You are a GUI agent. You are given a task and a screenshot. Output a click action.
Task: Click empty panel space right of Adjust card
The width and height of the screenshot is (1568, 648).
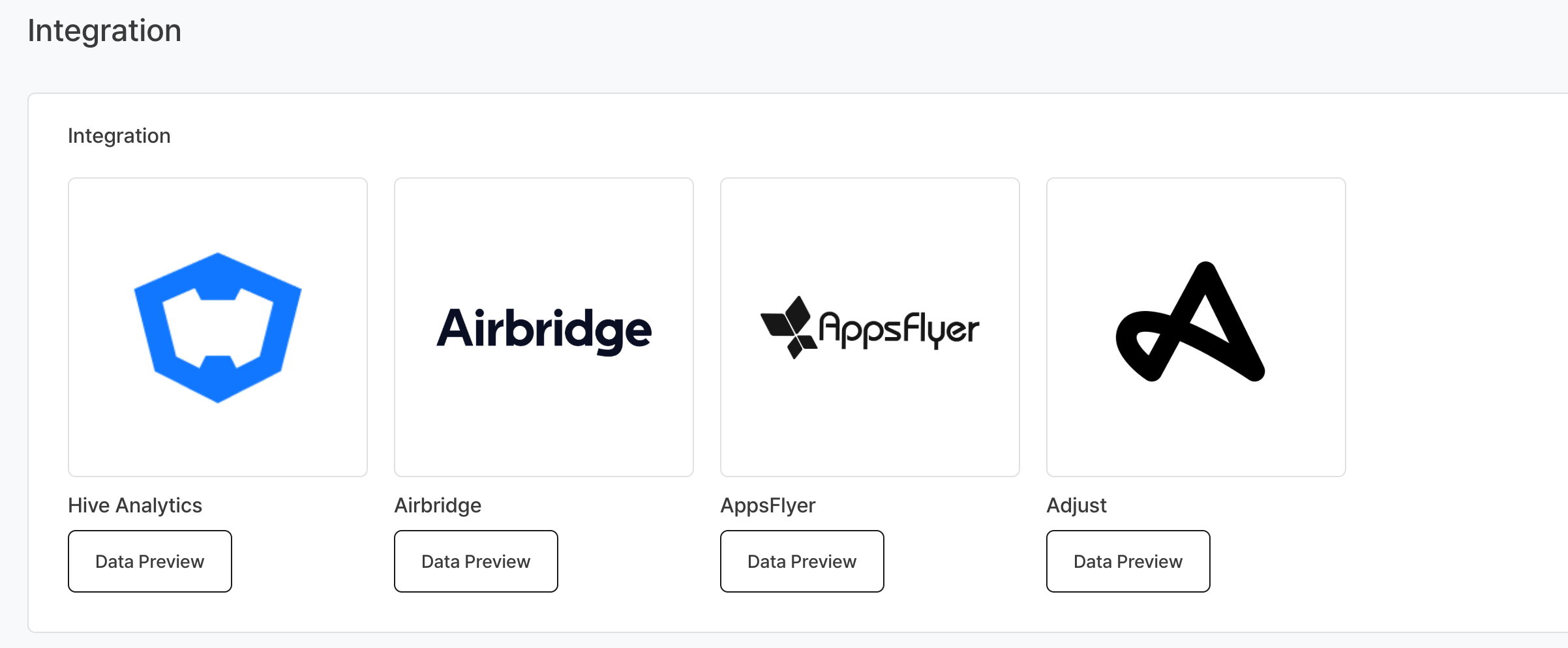[x=1455, y=326]
